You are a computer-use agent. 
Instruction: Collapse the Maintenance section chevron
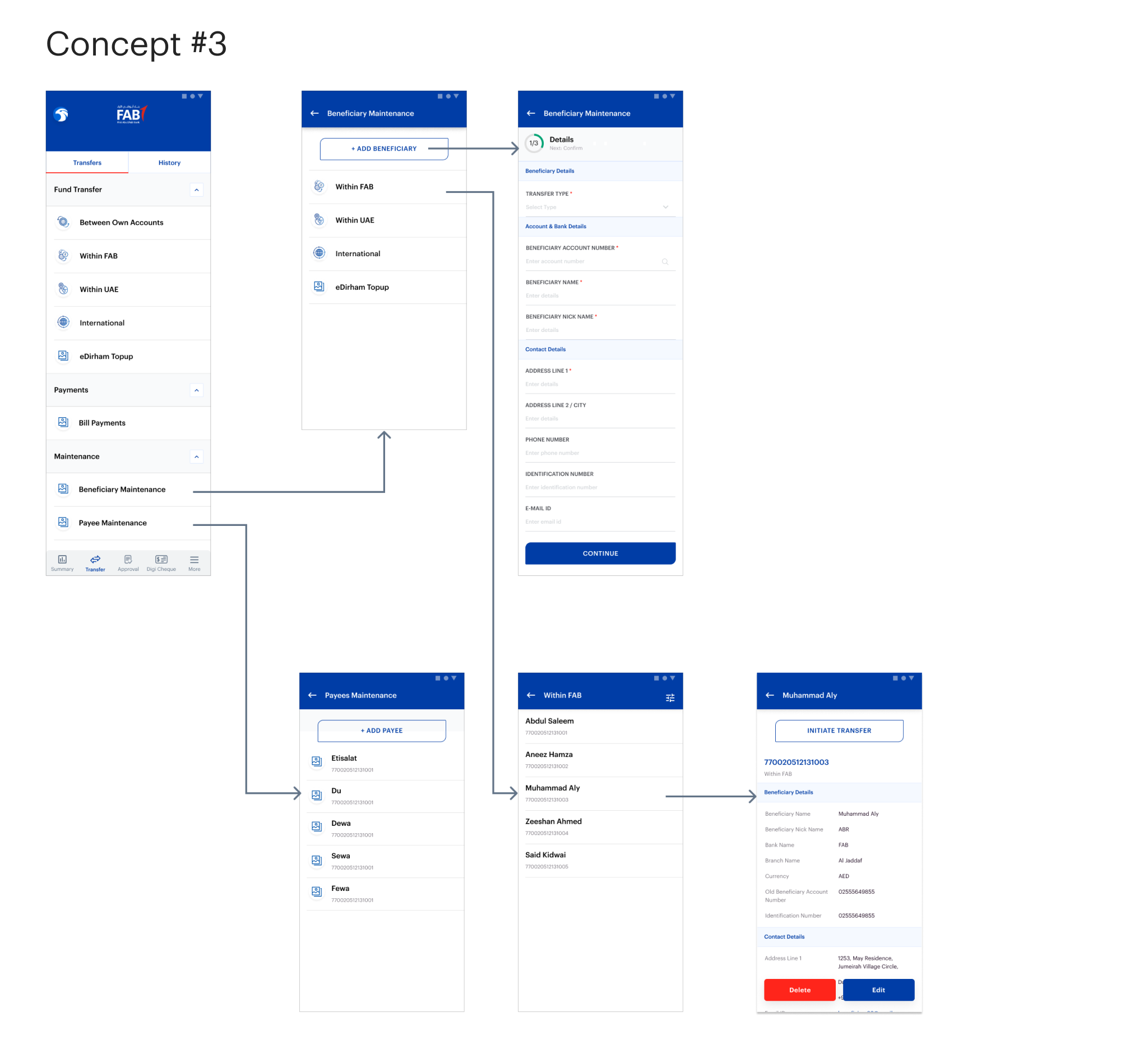tap(196, 457)
